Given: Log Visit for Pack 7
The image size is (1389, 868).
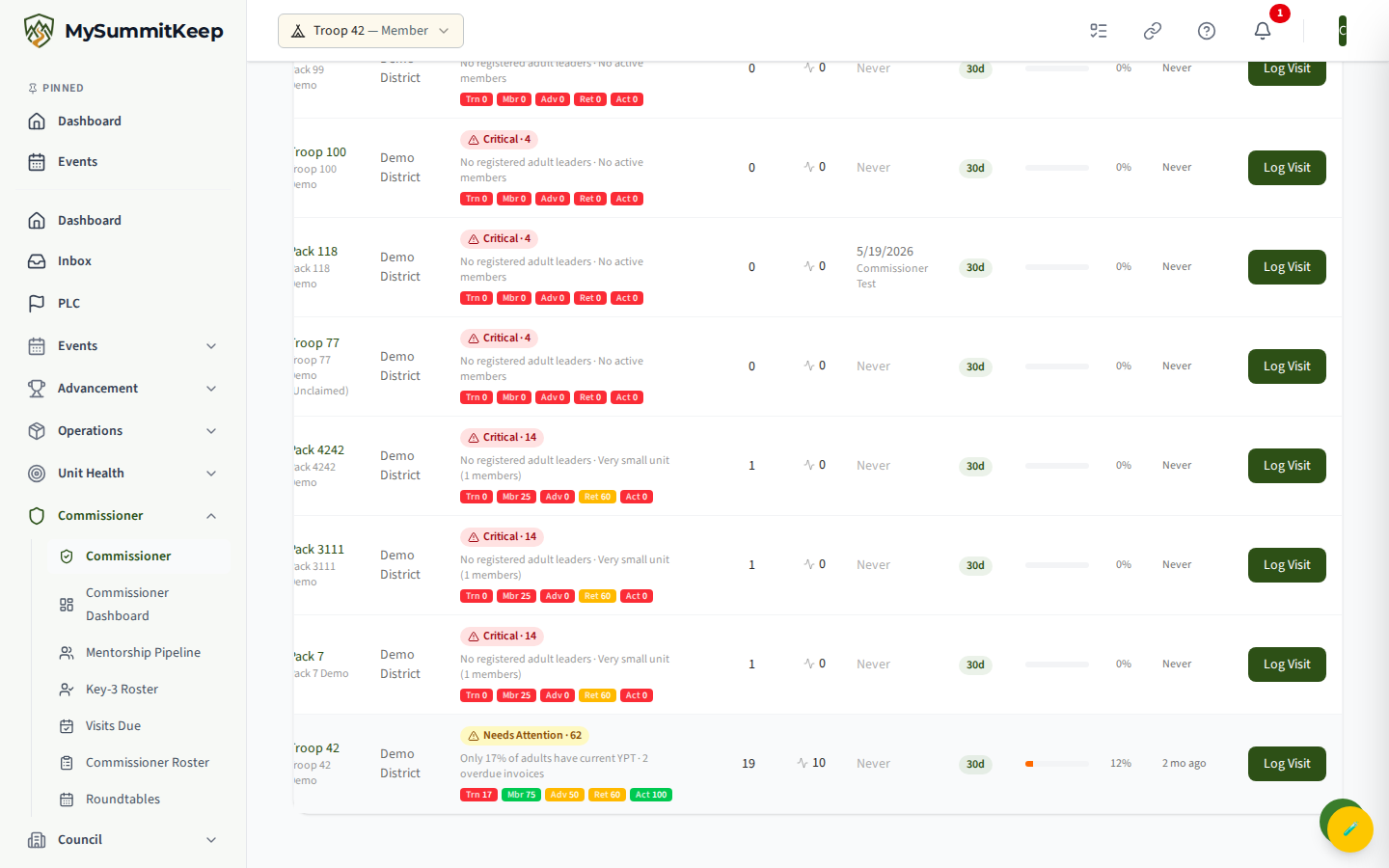Looking at the screenshot, I should (1287, 665).
